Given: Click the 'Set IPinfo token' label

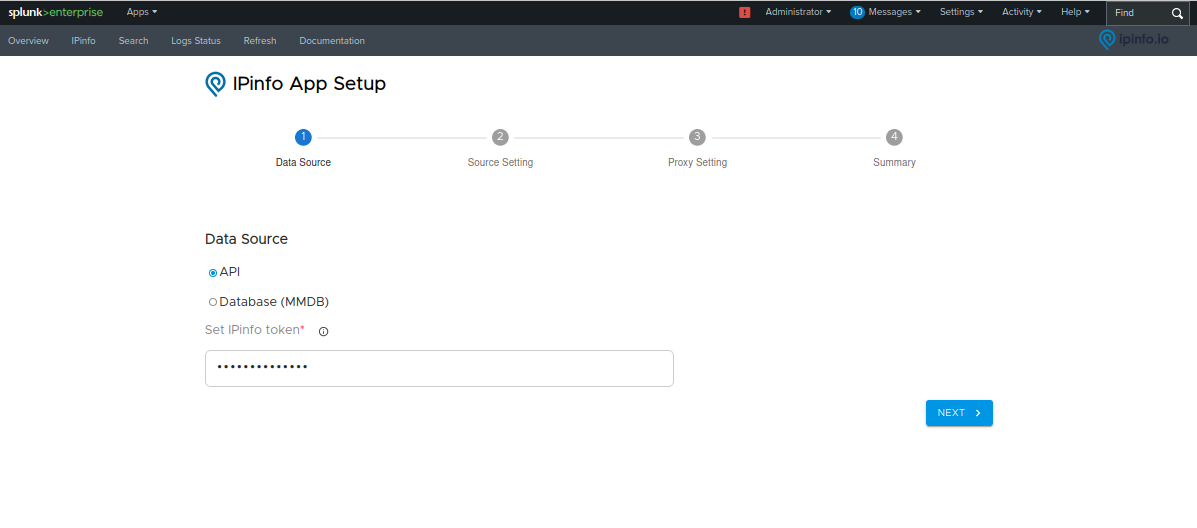Looking at the screenshot, I should pos(254,330).
